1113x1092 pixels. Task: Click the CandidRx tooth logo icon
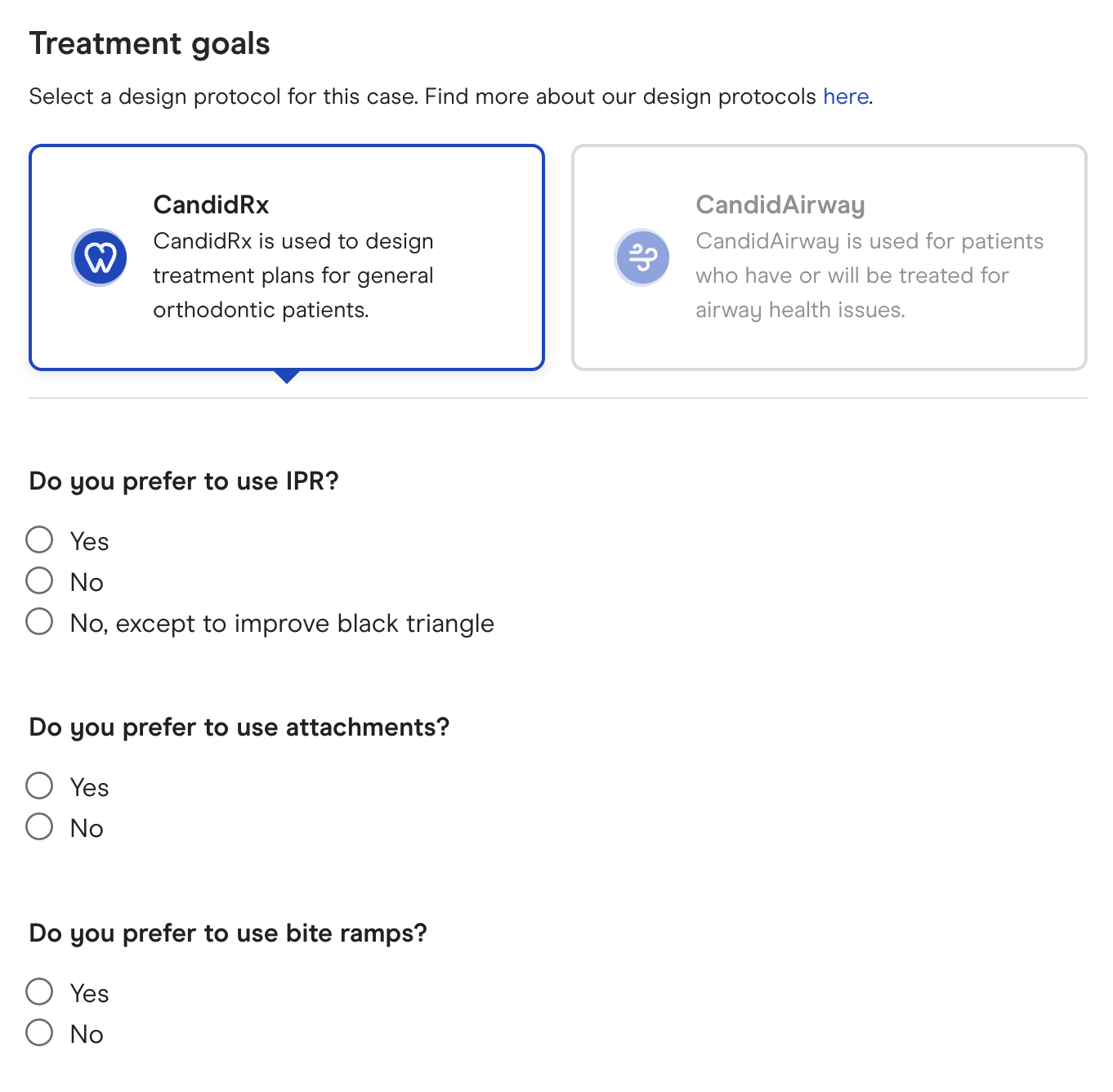coord(99,257)
